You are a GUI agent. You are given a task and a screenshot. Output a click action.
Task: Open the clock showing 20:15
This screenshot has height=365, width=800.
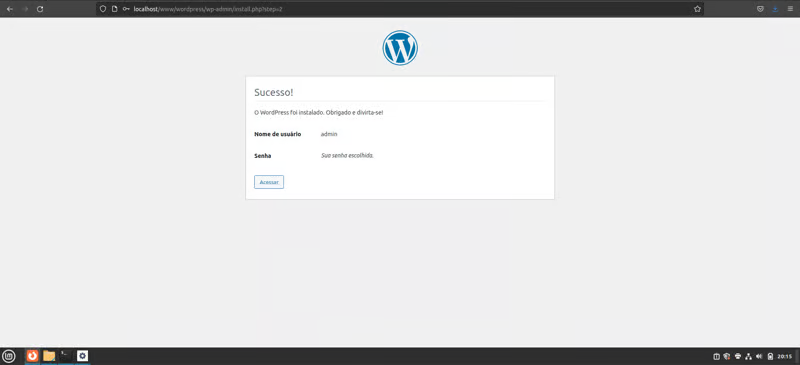coord(785,356)
